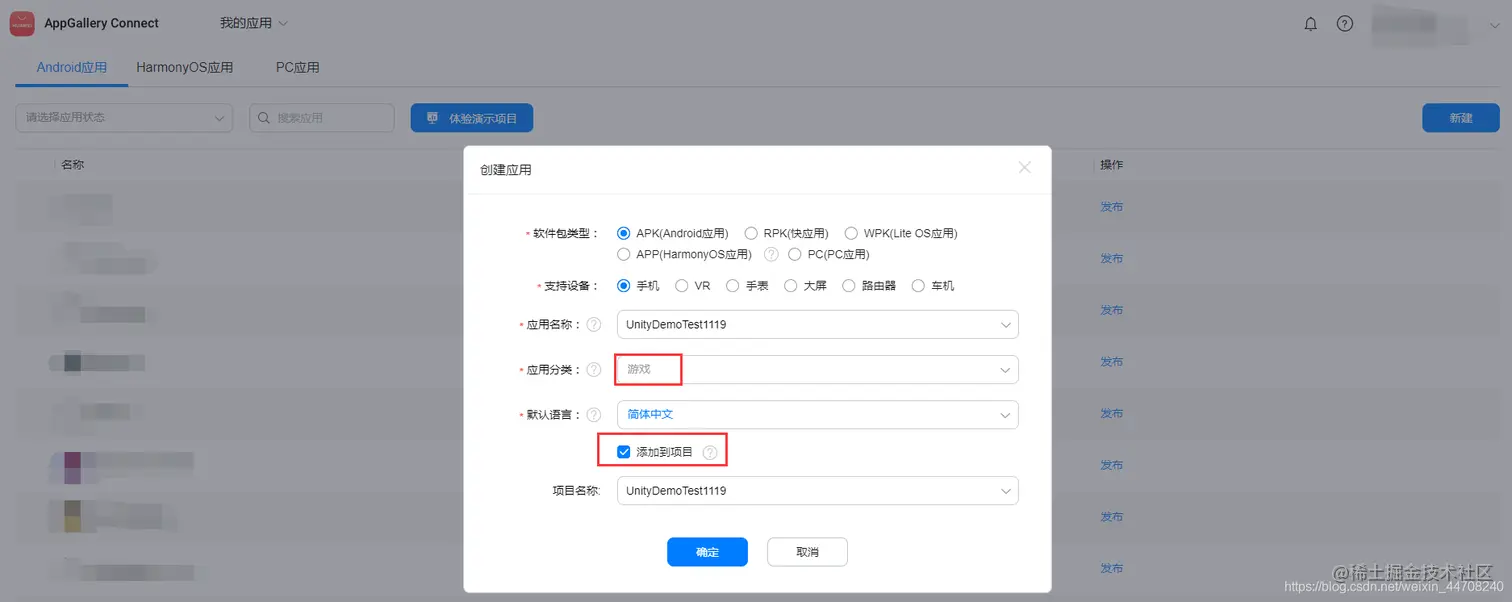Choose VR as the supported device

pos(680,285)
